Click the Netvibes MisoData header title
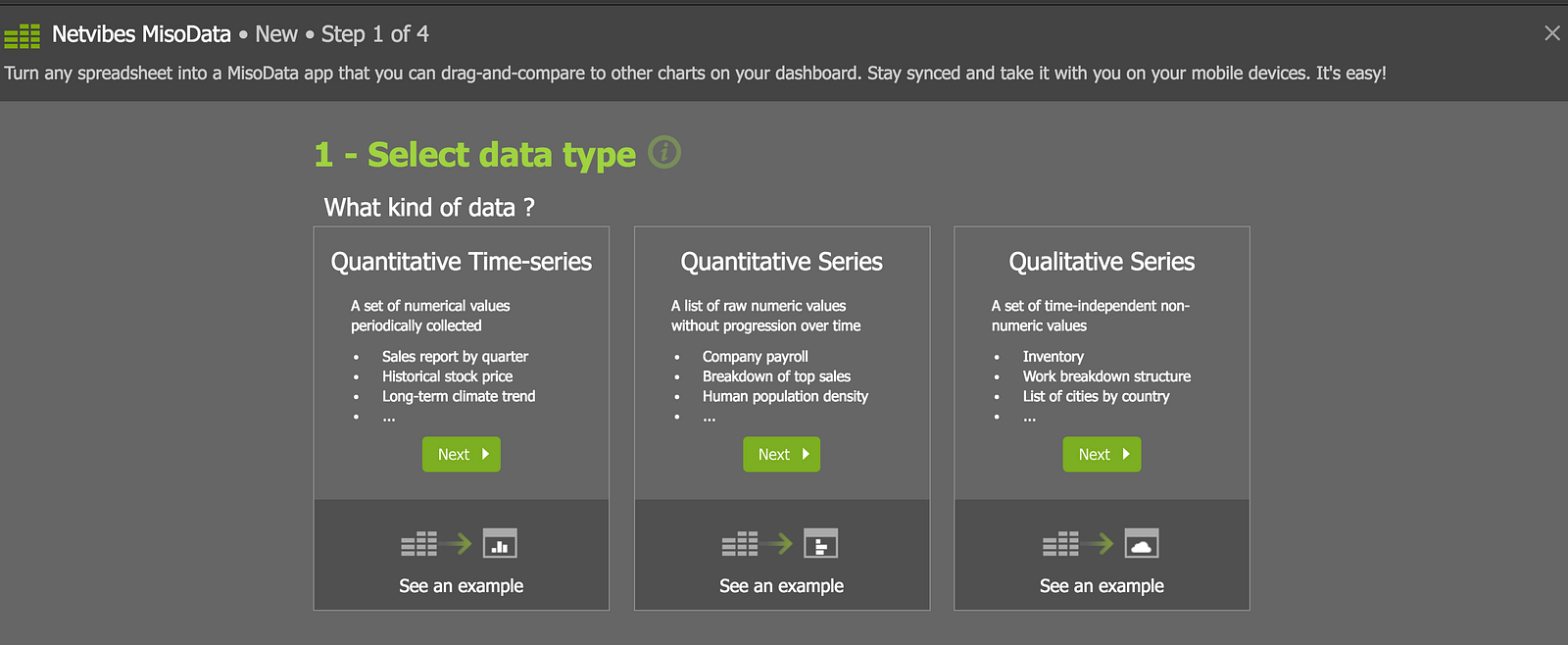The width and height of the screenshot is (1568, 645). pyautogui.click(x=141, y=34)
